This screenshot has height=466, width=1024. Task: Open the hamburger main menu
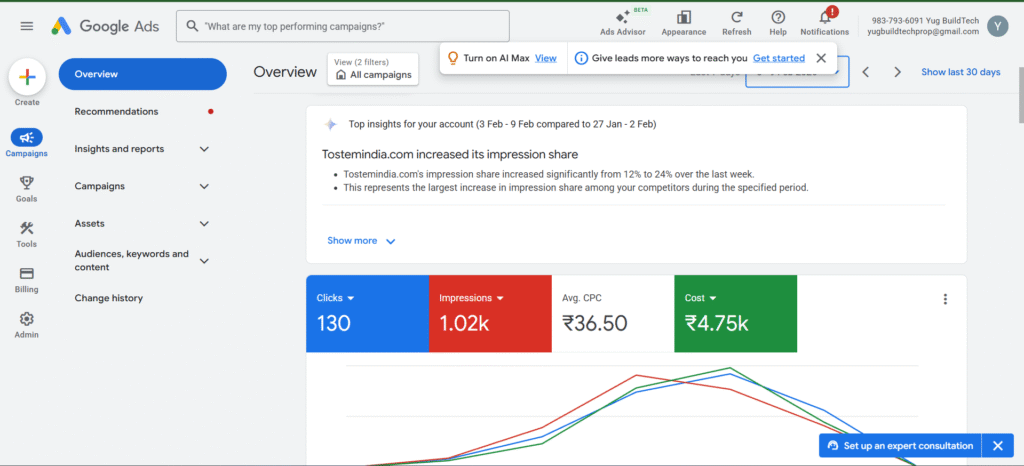[27, 26]
